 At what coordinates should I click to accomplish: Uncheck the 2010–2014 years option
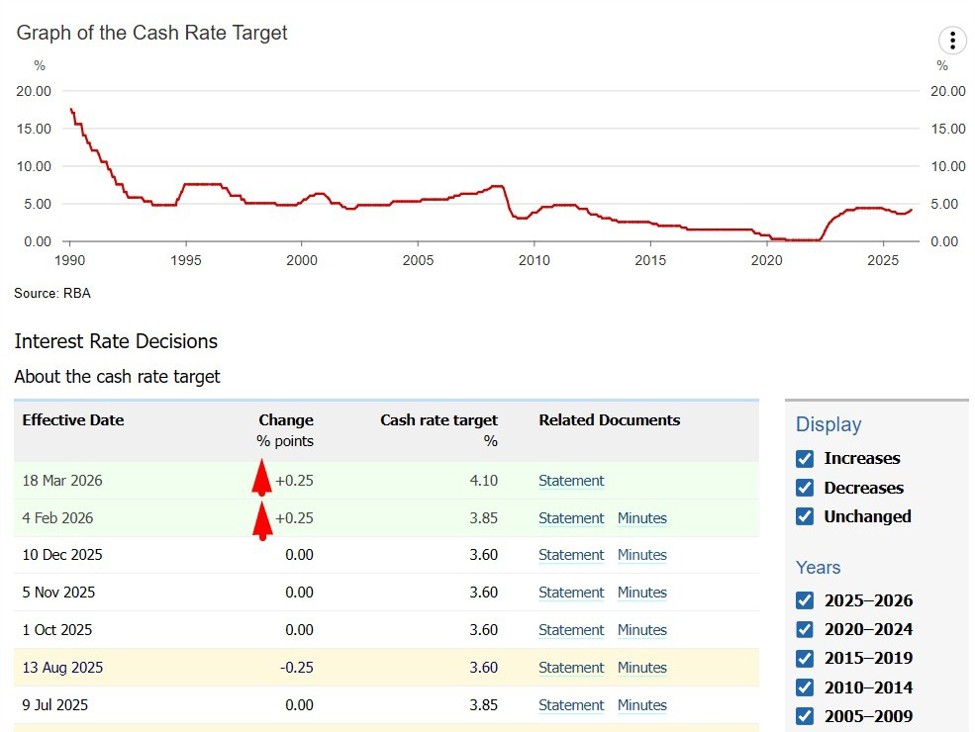tap(805, 687)
